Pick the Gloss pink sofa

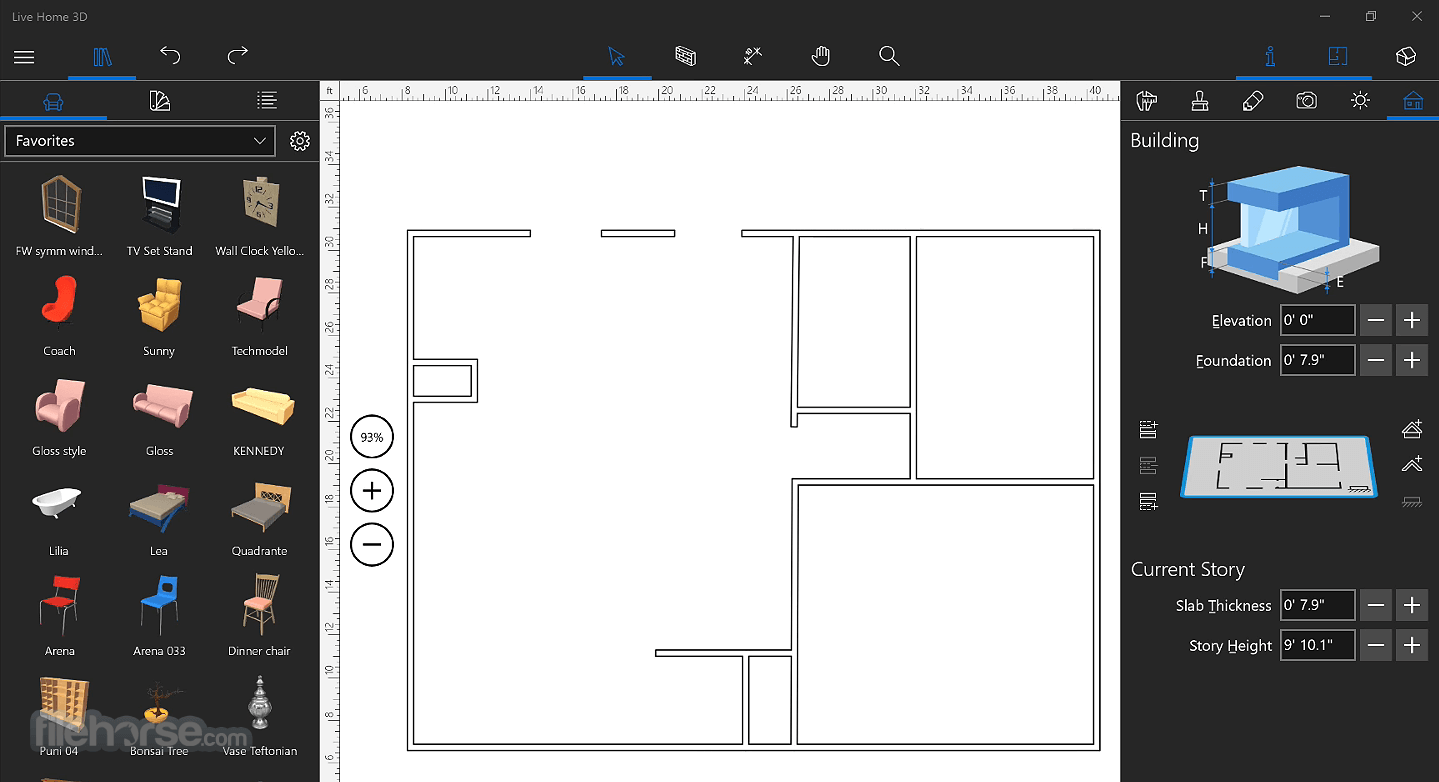point(160,416)
